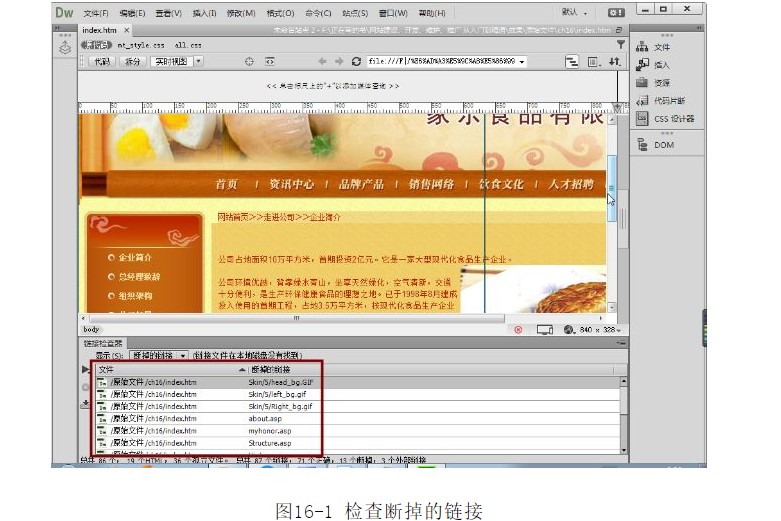The width and height of the screenshot is (781, 521).
Task: Click the green run arrow in link checker
Action: pos(85,370)
